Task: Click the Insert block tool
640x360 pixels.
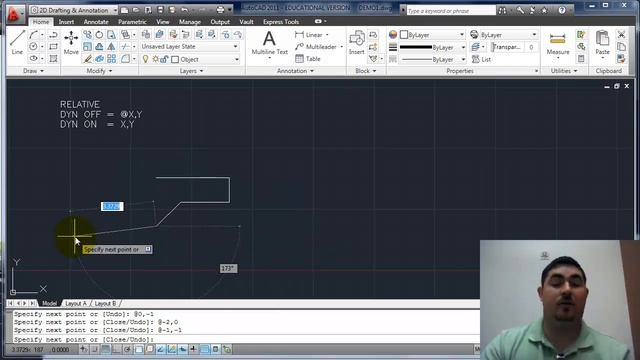Action: coord(357,42)
